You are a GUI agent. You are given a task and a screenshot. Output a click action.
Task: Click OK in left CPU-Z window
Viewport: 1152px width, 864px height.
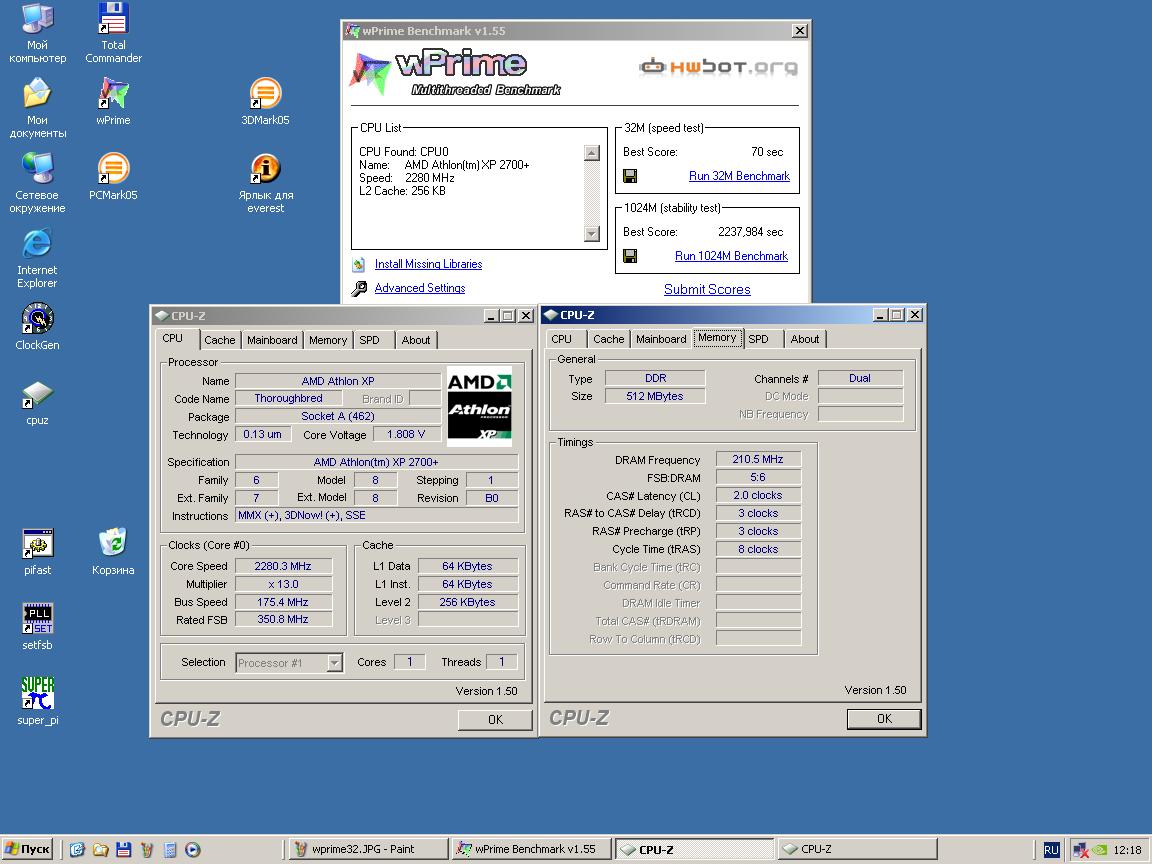495,720
